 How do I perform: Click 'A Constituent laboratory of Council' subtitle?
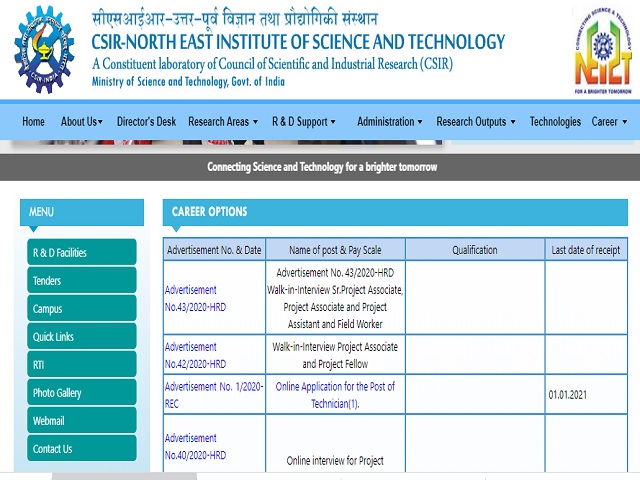click(x=272, y=64)
